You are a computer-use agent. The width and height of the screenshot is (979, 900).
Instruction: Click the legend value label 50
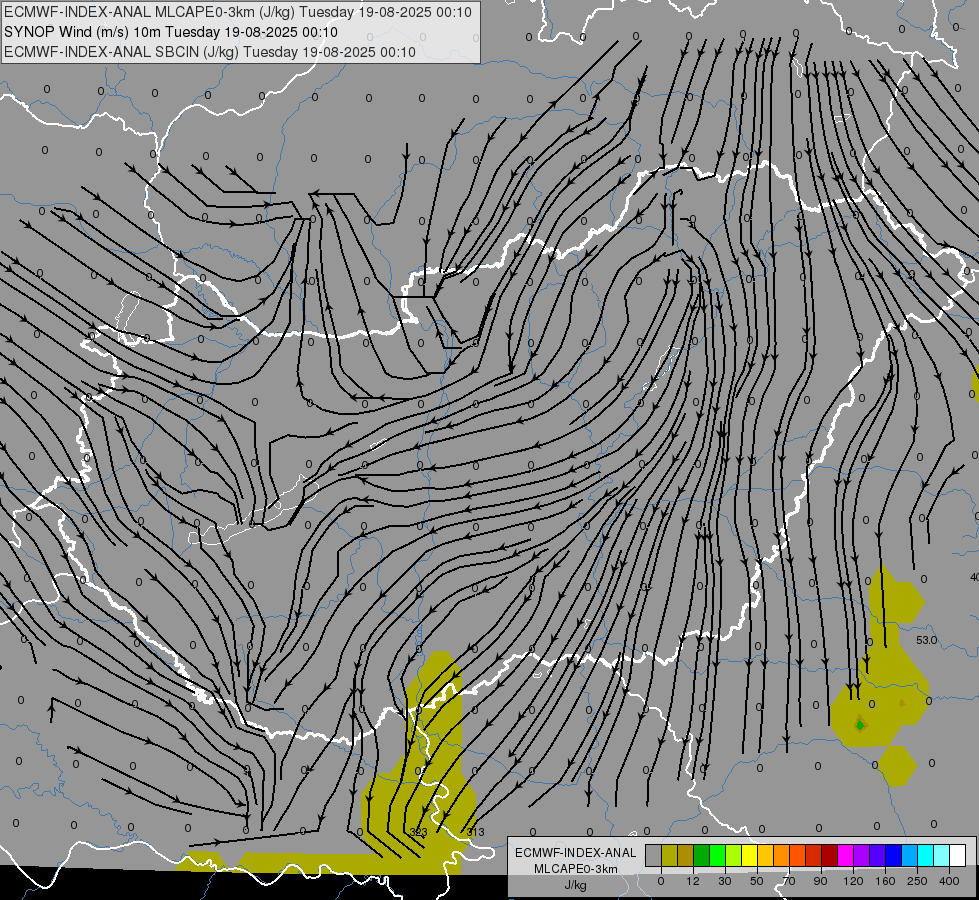point(757,881)
